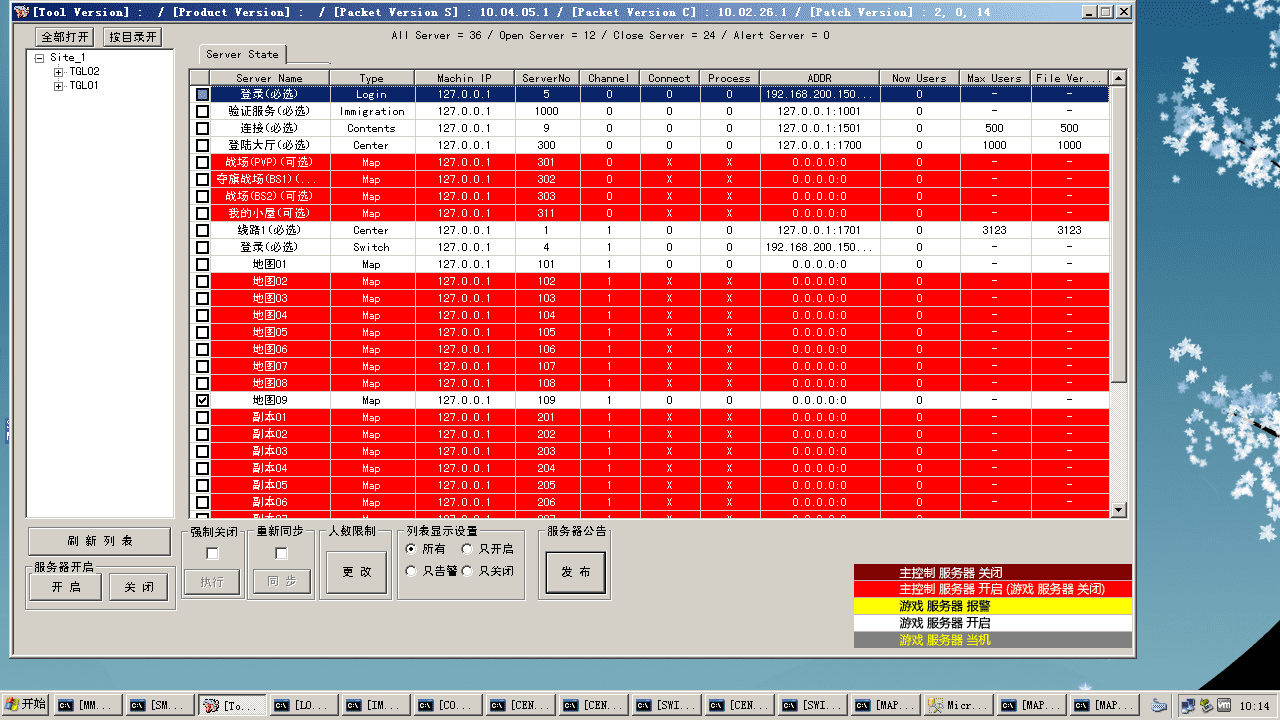Click the server count summary line
Screen dimensions: 1280x720
pos(610,36)
